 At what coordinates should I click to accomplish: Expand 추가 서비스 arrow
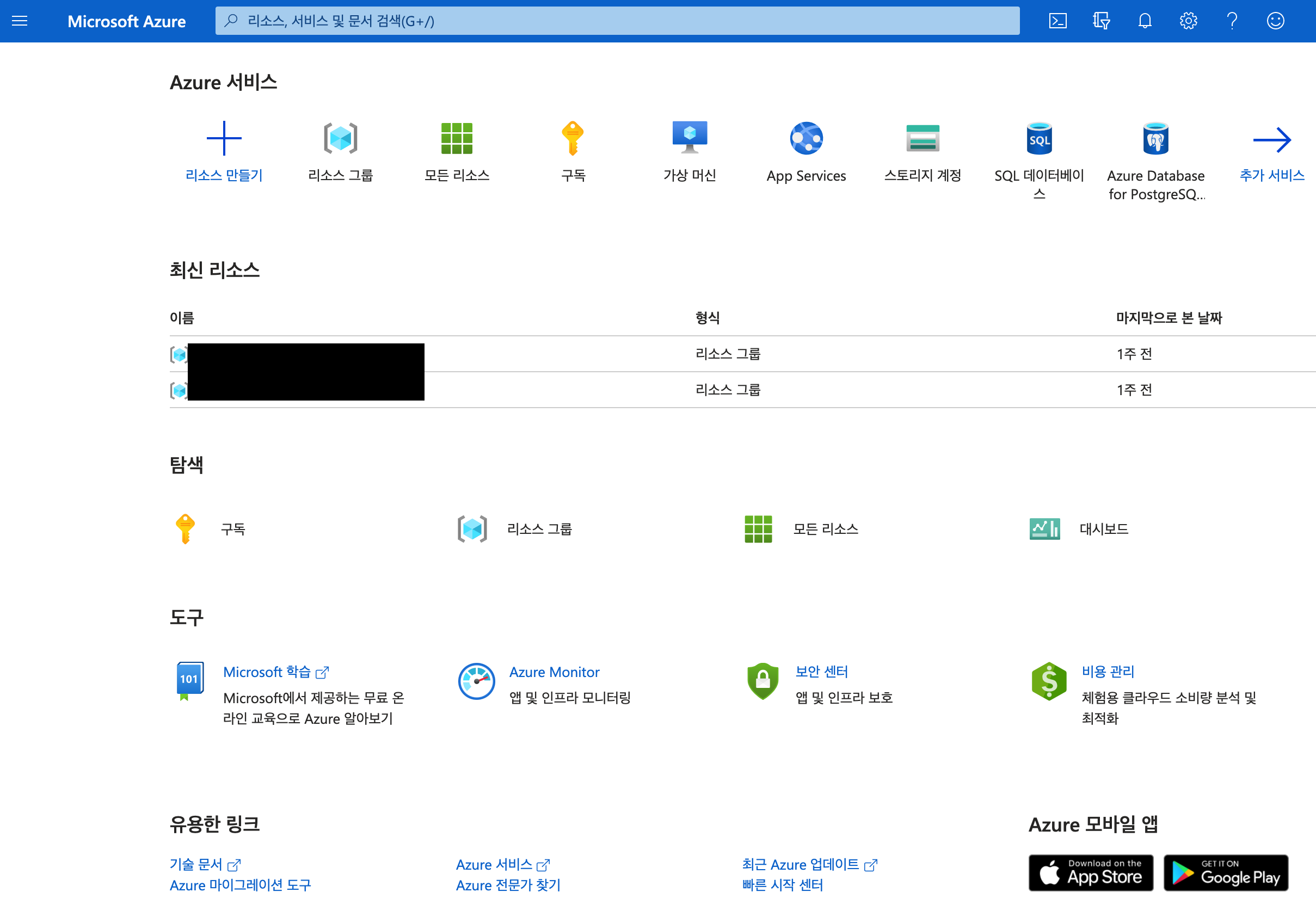pos(1271,139)
